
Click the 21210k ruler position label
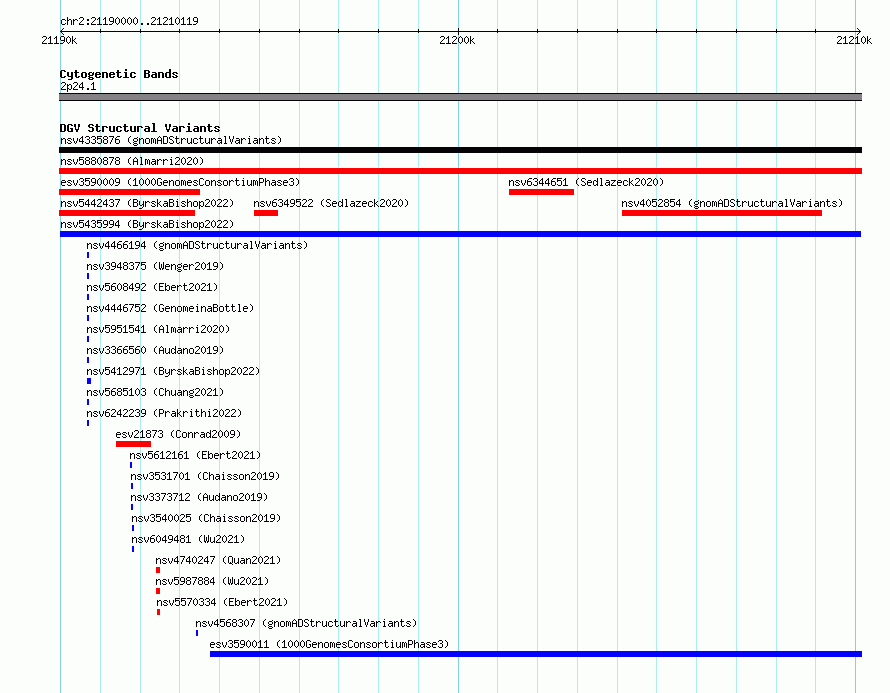[854, 40]
